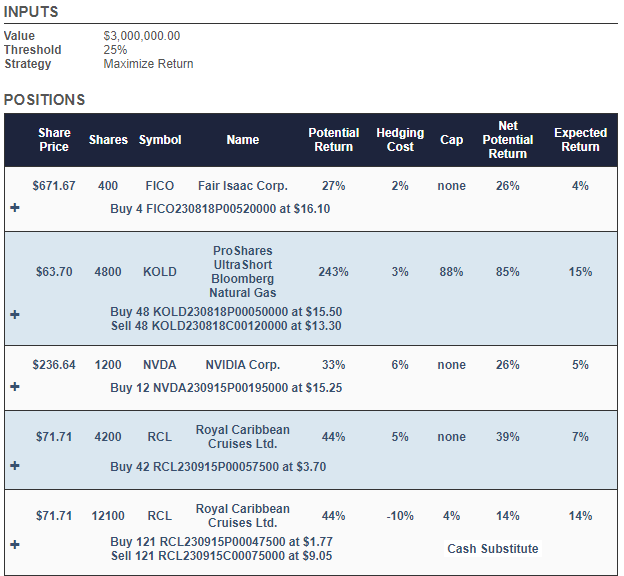Click the Buy 4 FICO230818P00520000 order line
This screenshot has height=576, width=624.
pos(220,209)
